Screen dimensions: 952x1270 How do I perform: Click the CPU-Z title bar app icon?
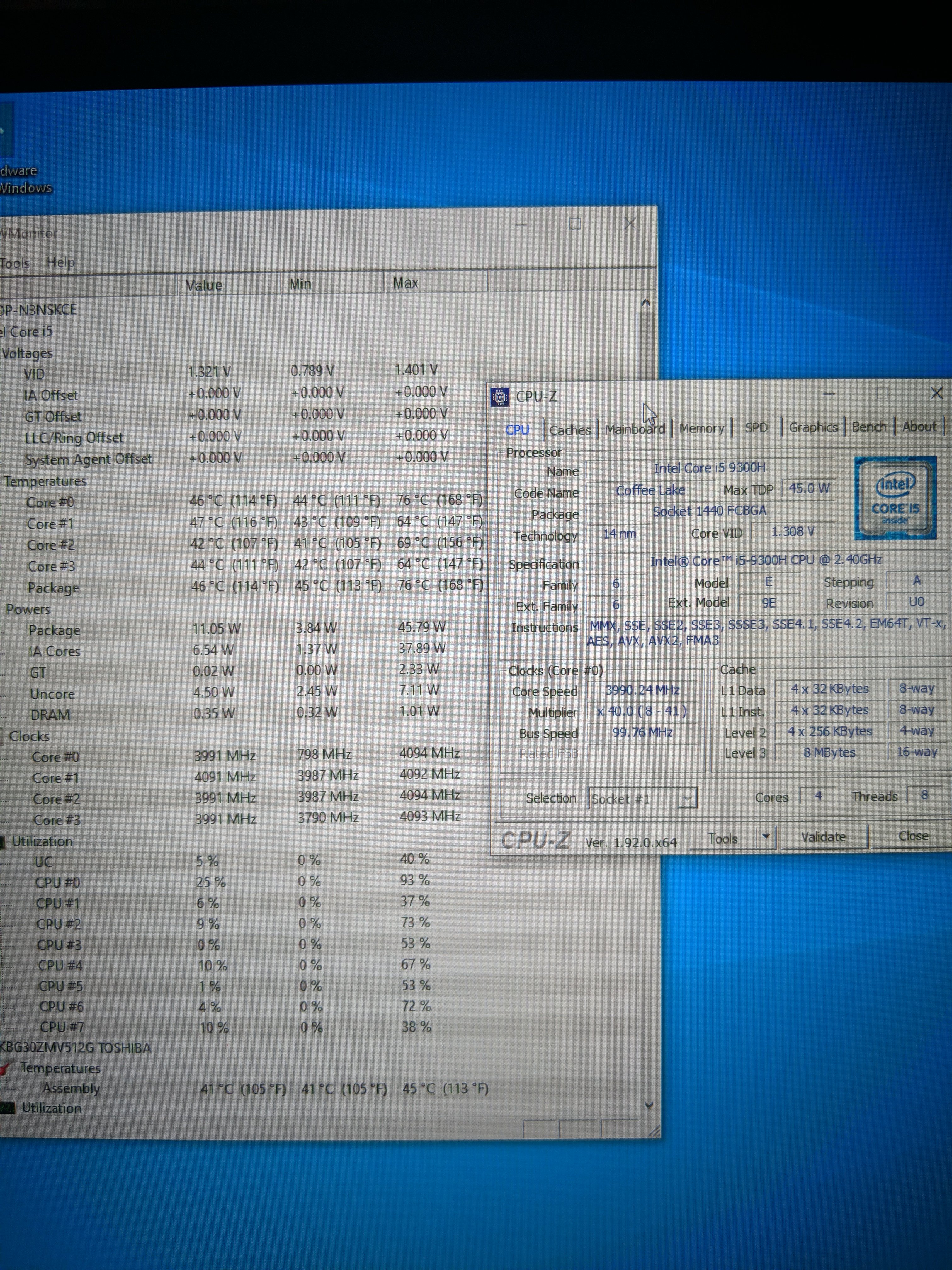[500, 397]
